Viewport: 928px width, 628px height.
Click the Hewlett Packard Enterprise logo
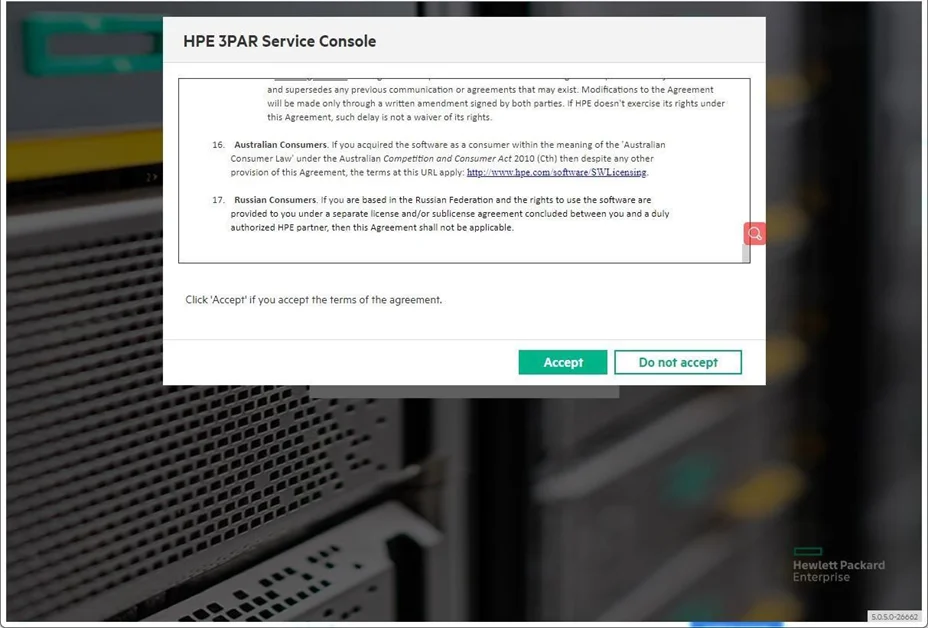tap(839, 565)
